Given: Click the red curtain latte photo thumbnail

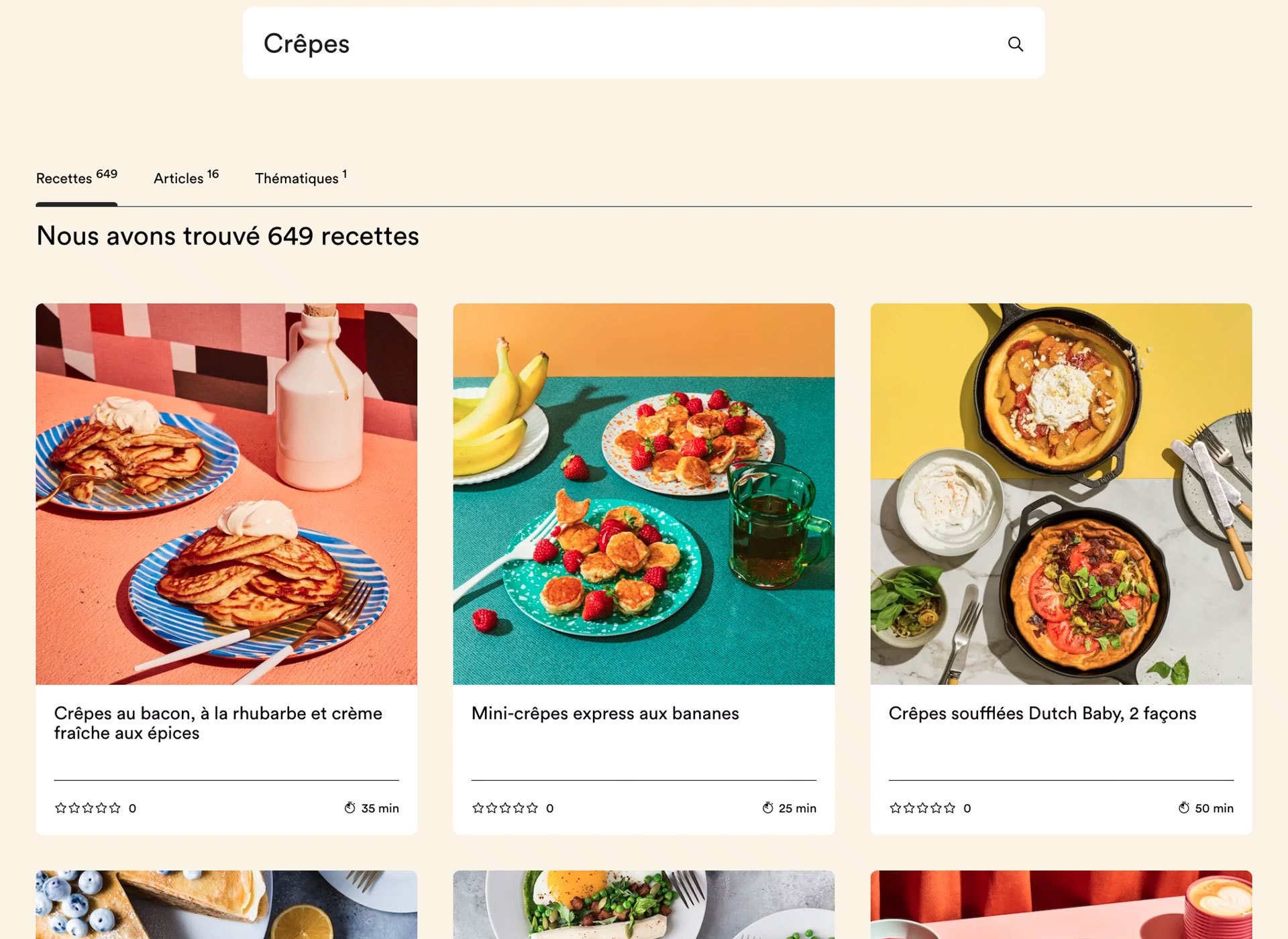Looking at the screenshot, I should pos(1061,905).
